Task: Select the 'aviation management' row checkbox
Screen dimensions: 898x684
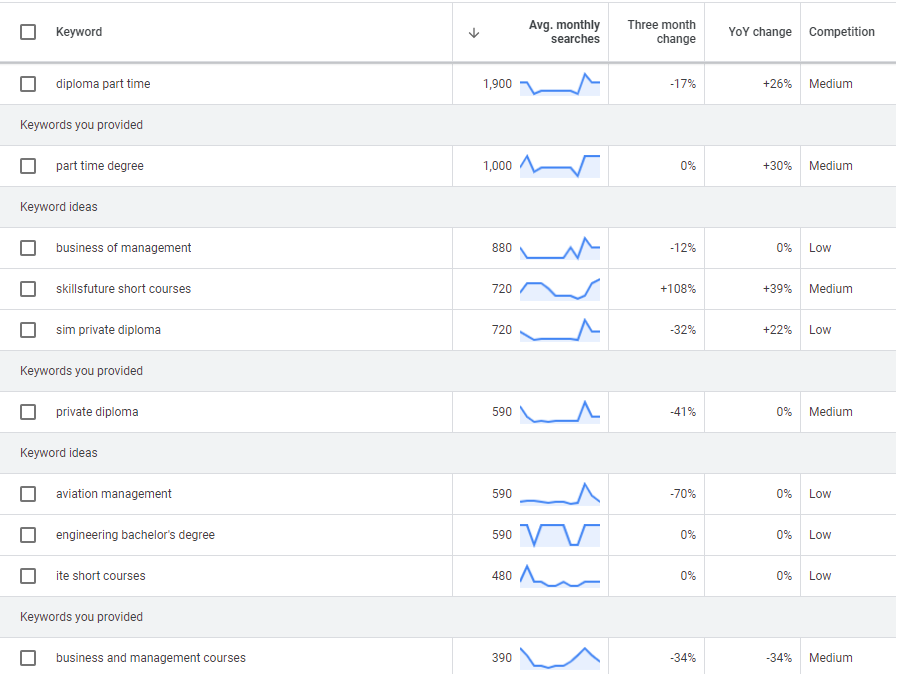Action: click(28, 494)
